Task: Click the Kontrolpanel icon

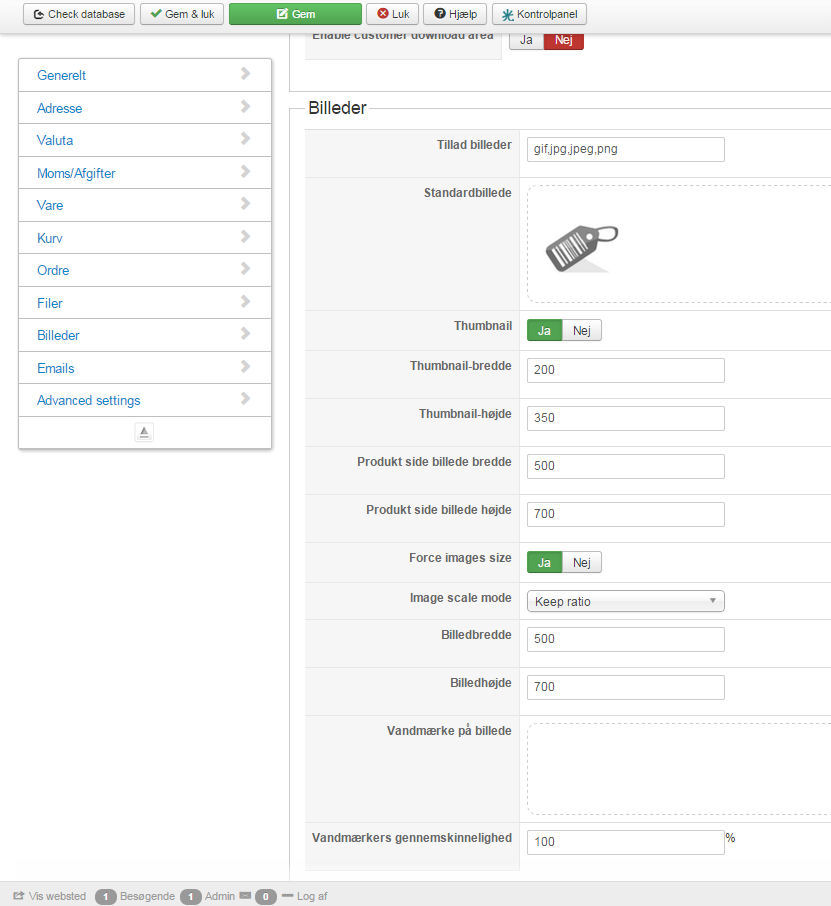Action: click(x=508, y=14)
